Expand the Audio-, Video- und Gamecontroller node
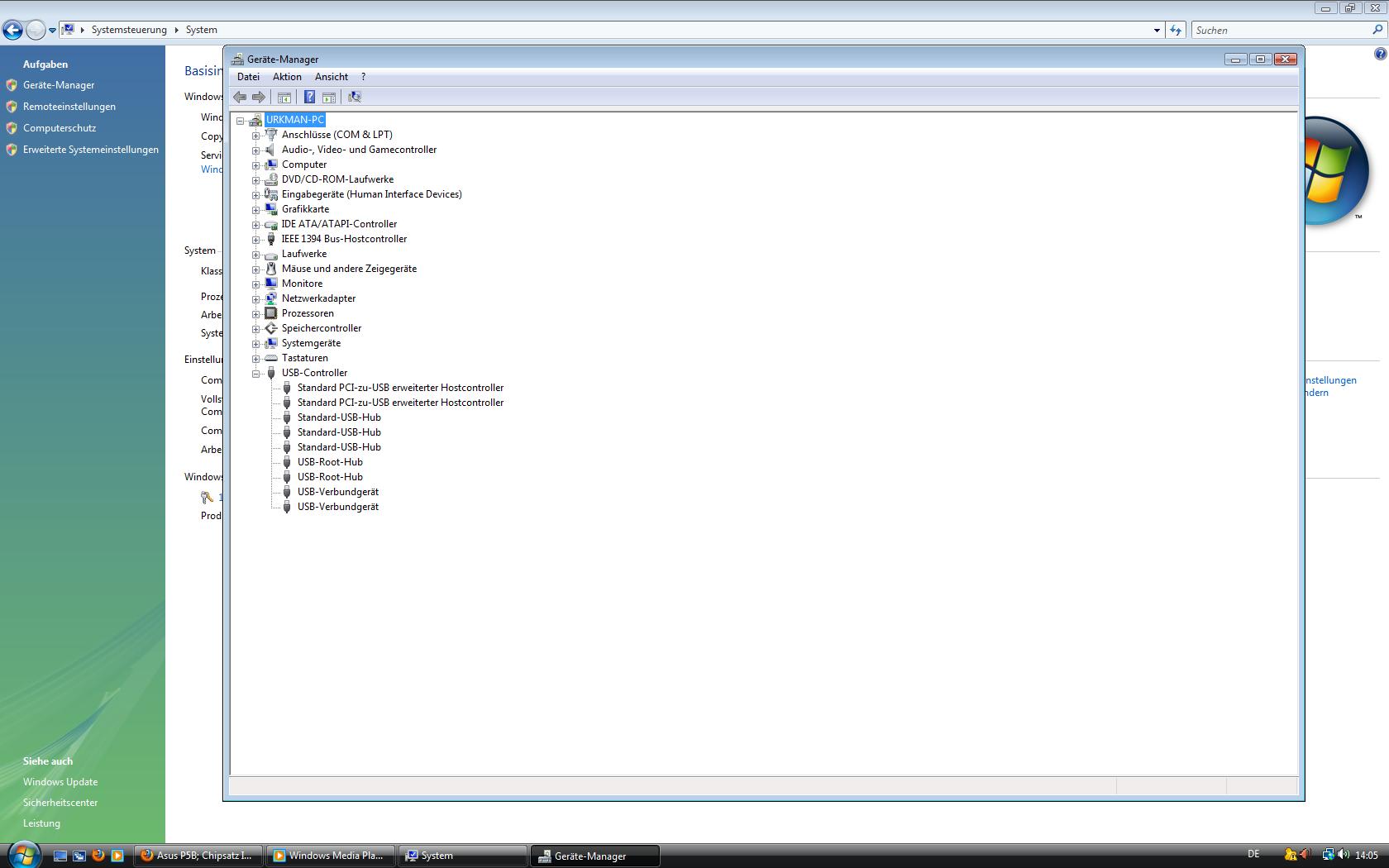Image resolution: width=1389 pixels, height=868 pixels. pyautogui.click(x=256, y=150)
